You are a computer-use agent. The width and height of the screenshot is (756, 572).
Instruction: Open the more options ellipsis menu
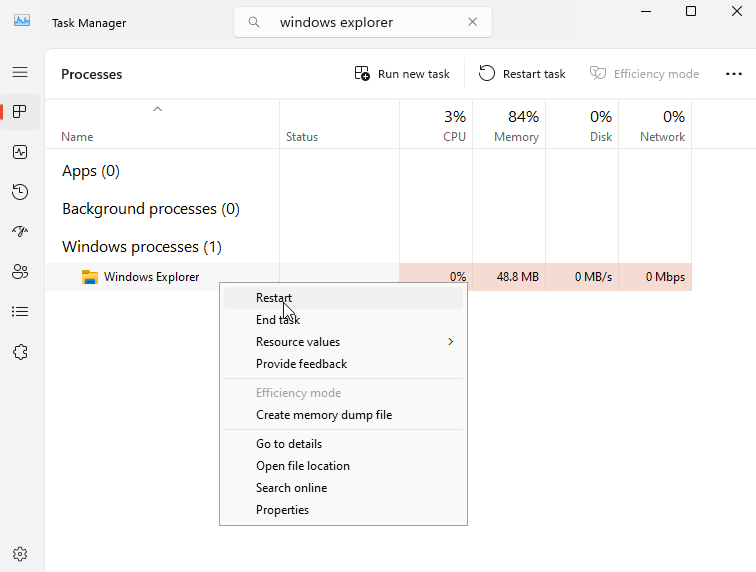point(734,74)
